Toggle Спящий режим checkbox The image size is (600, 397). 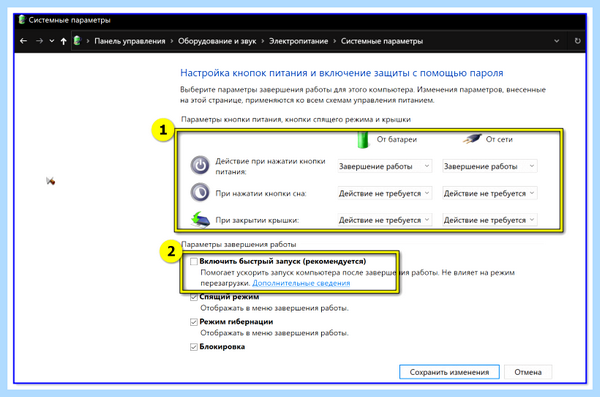pyautogui.click(x=194, y=297)
